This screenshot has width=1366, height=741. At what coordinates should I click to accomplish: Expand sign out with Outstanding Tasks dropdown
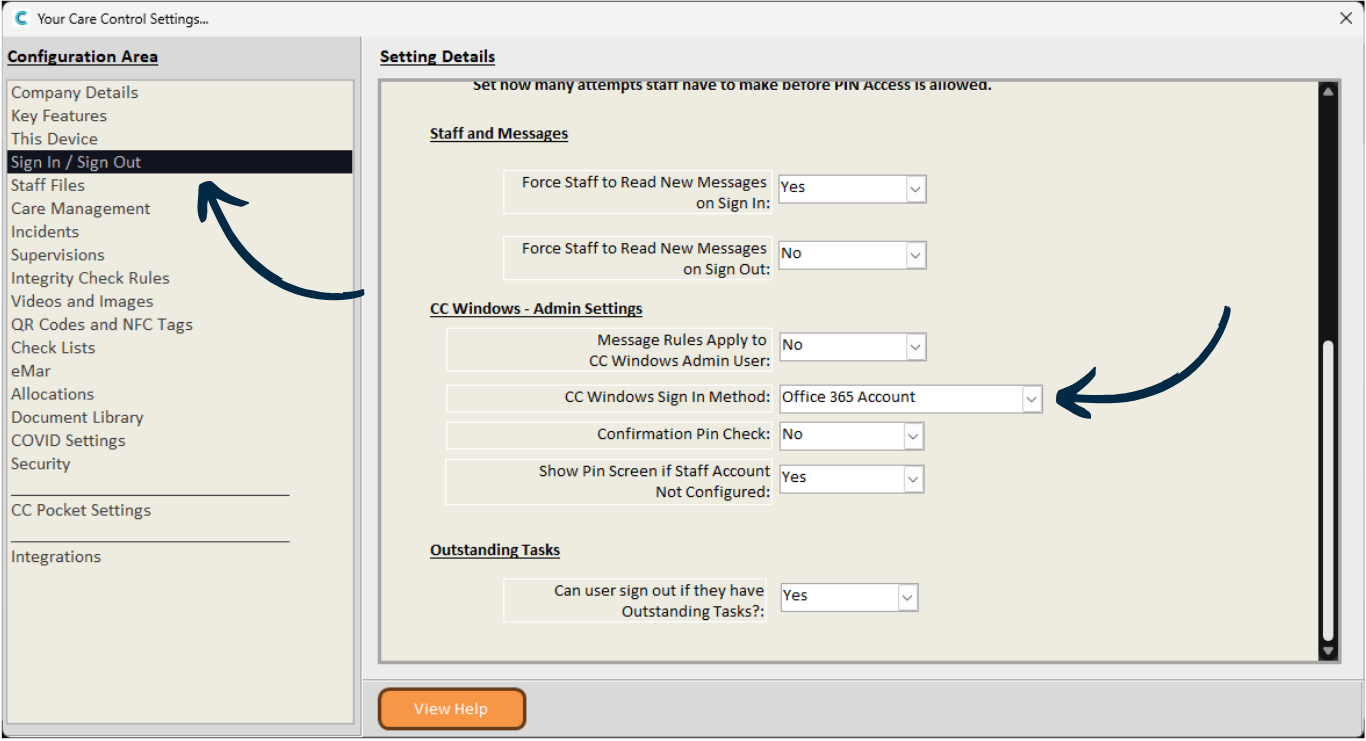(907, 597)
